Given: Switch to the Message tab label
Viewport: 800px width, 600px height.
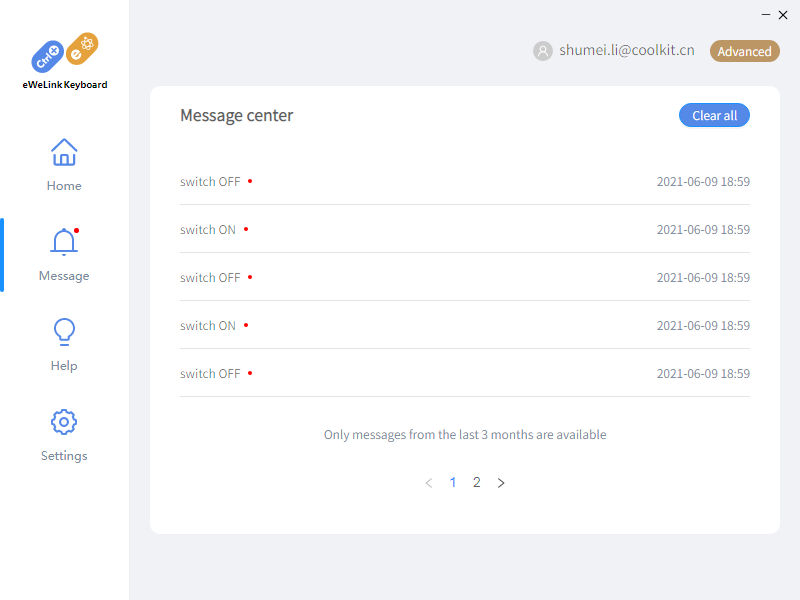Looking at the screenshot, I should click(64, 276).
